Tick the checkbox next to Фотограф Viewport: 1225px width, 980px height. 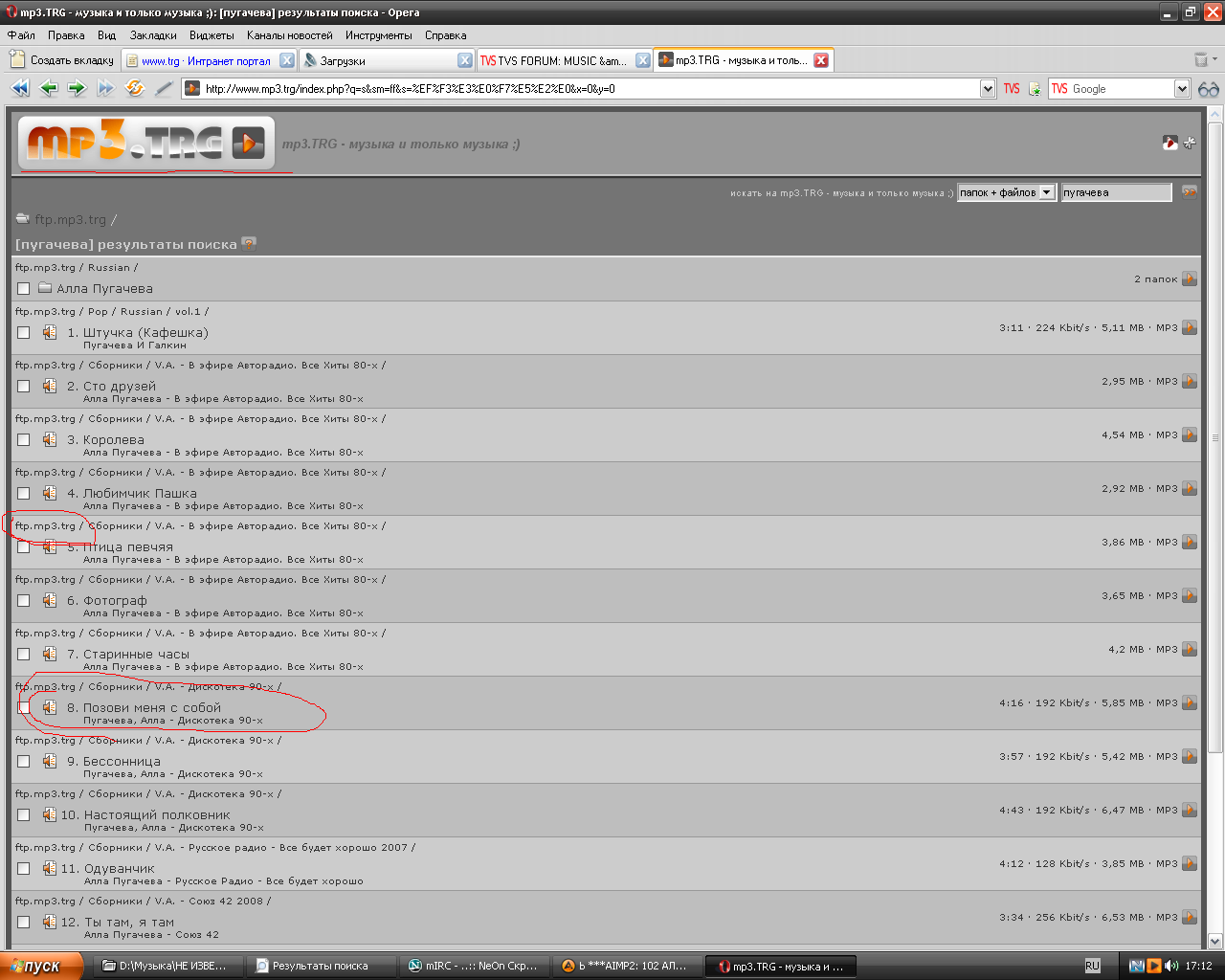(x=24, y=601)
